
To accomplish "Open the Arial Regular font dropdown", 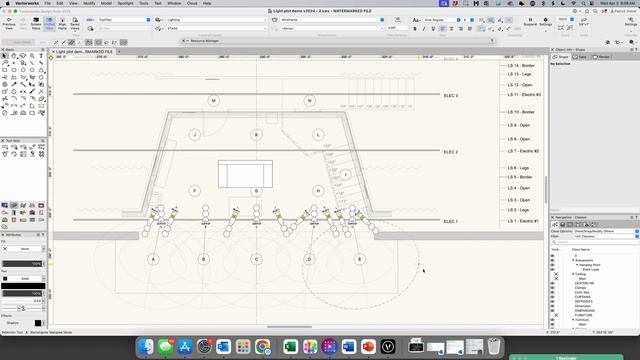I will [x=442, y=20].
